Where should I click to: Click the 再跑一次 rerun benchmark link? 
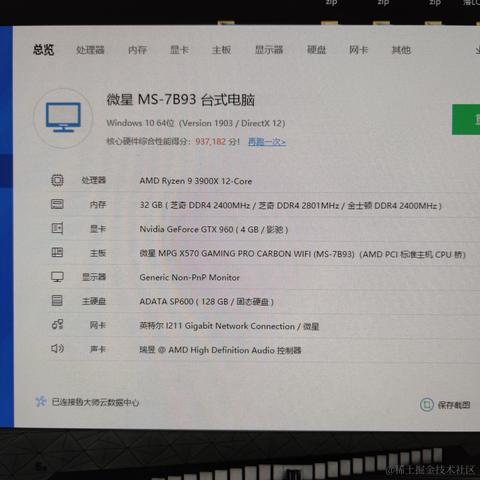(x=267, y=142)
